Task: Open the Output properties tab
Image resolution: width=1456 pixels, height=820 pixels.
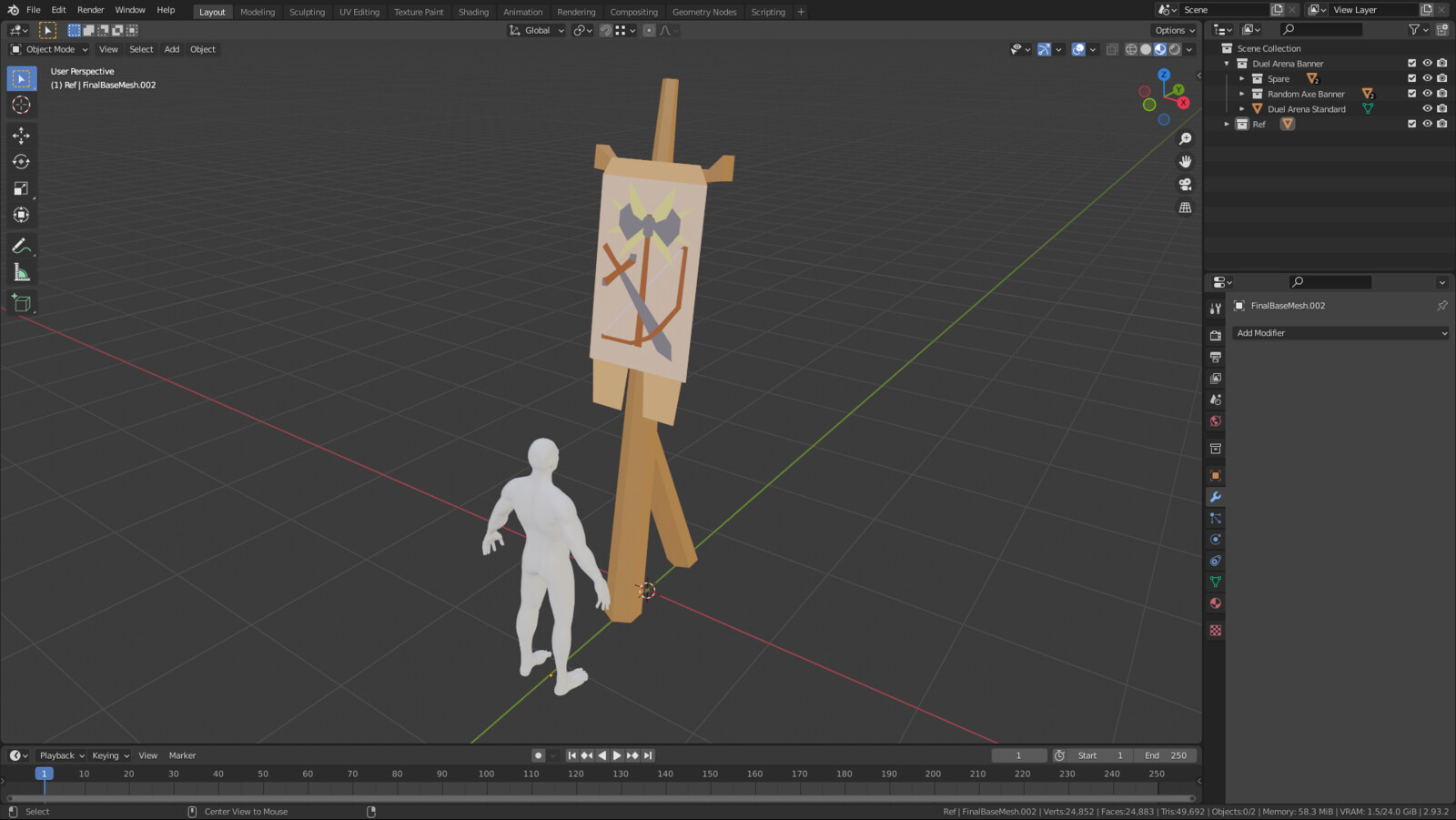Action: (1216, 357)
